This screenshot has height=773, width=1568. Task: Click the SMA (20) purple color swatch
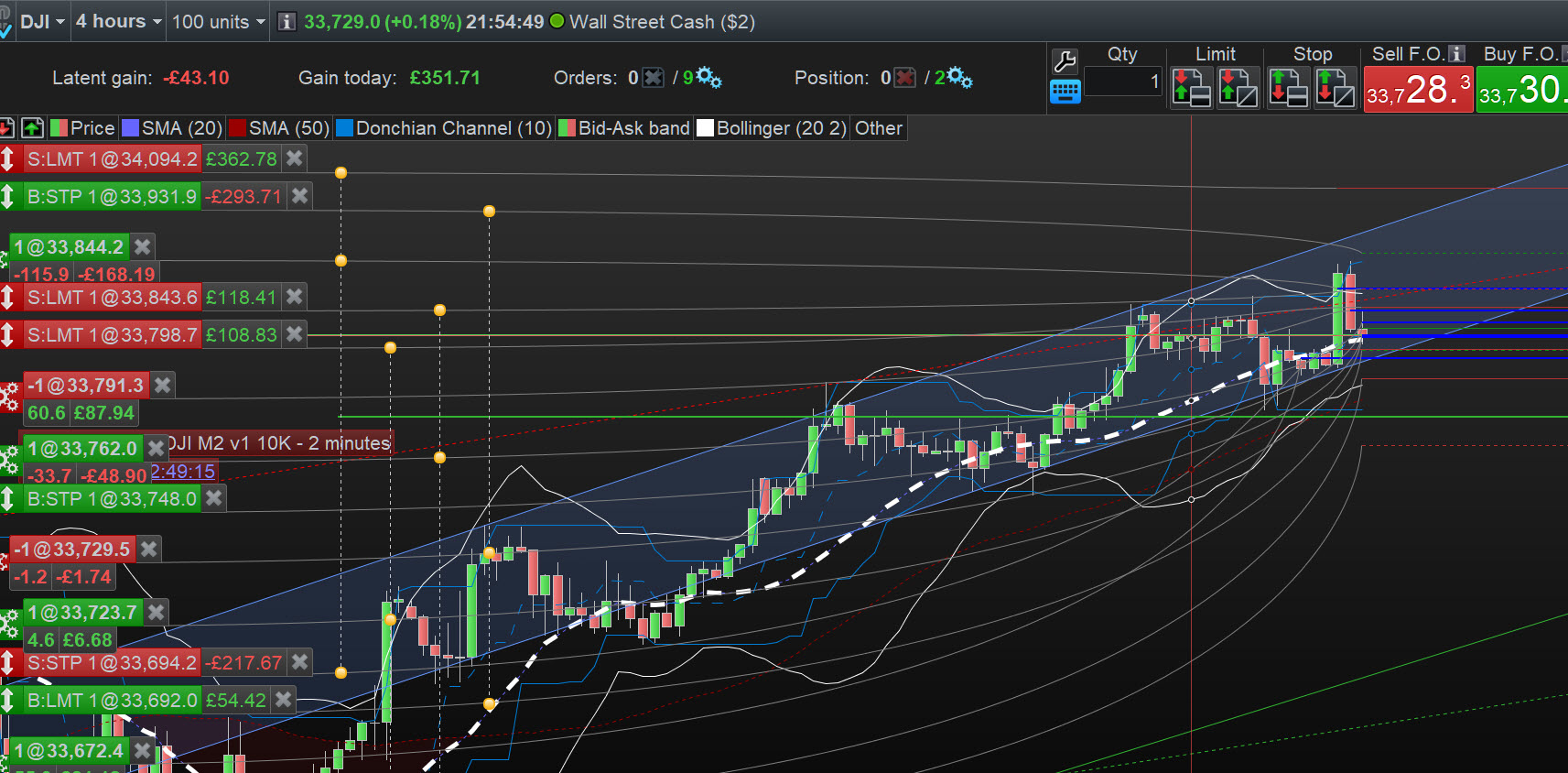(130, 128)
